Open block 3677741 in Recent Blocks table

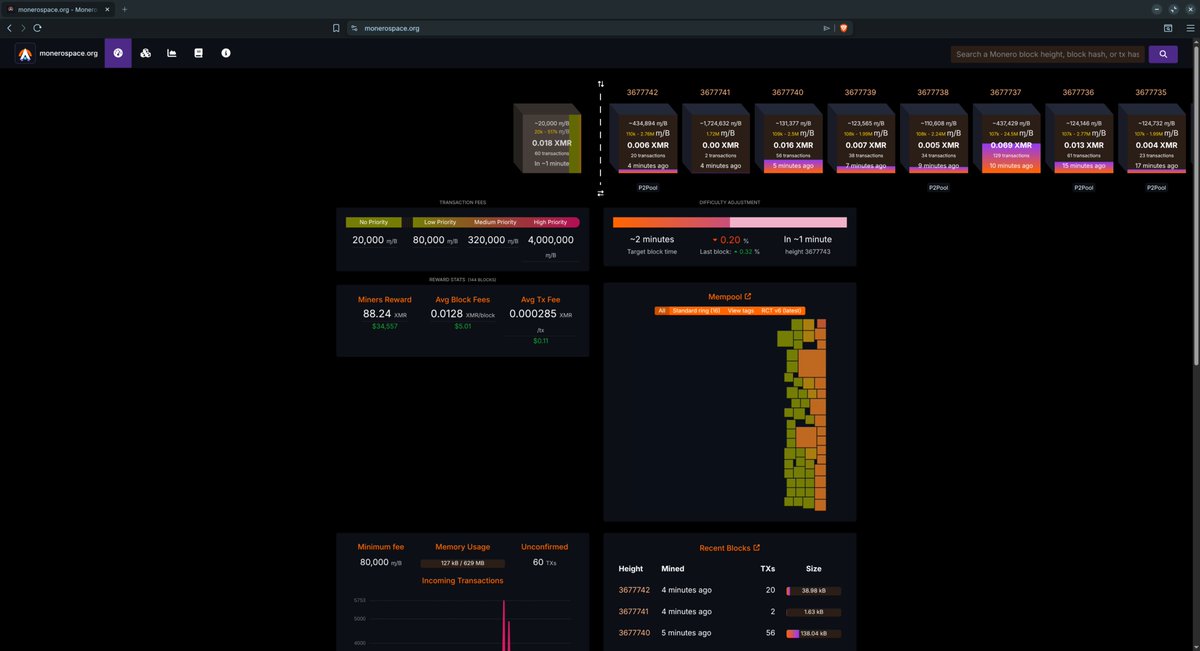tap(634, 611)
